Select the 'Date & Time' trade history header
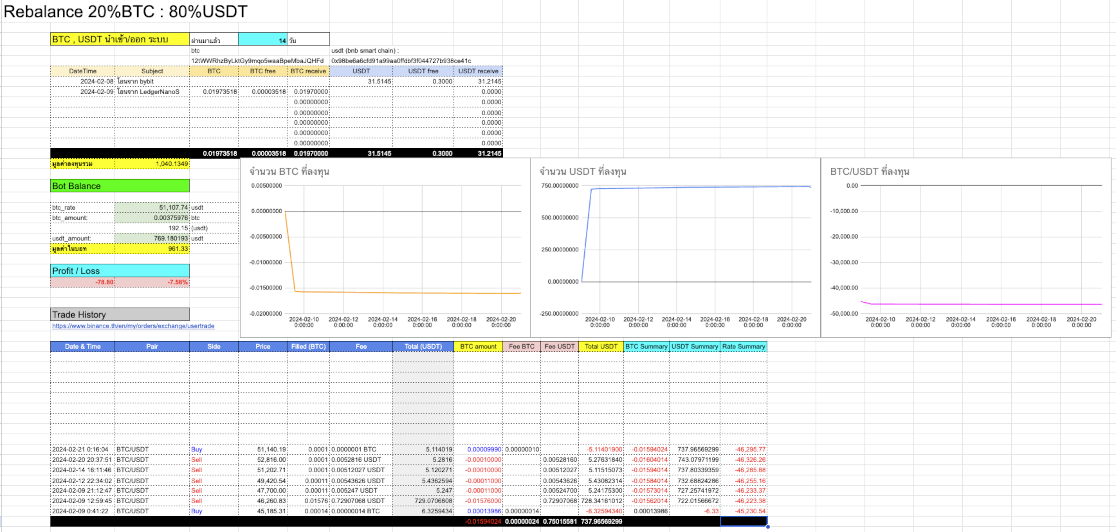The image size is (1116, 532). (x=83, y=346)
